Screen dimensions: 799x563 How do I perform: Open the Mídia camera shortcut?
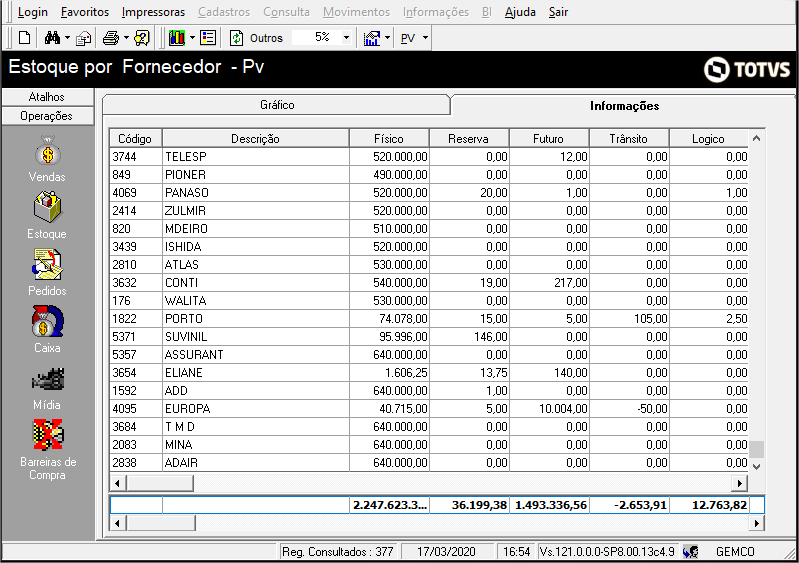[47, 379]
